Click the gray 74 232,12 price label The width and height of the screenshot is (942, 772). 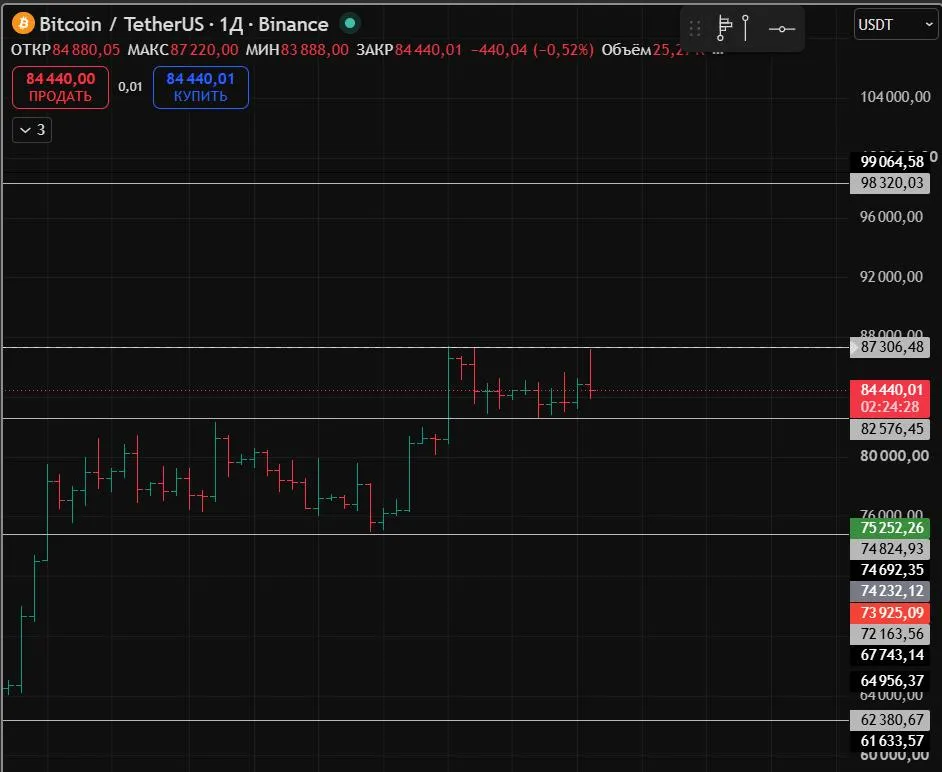(x=890, y=591)
